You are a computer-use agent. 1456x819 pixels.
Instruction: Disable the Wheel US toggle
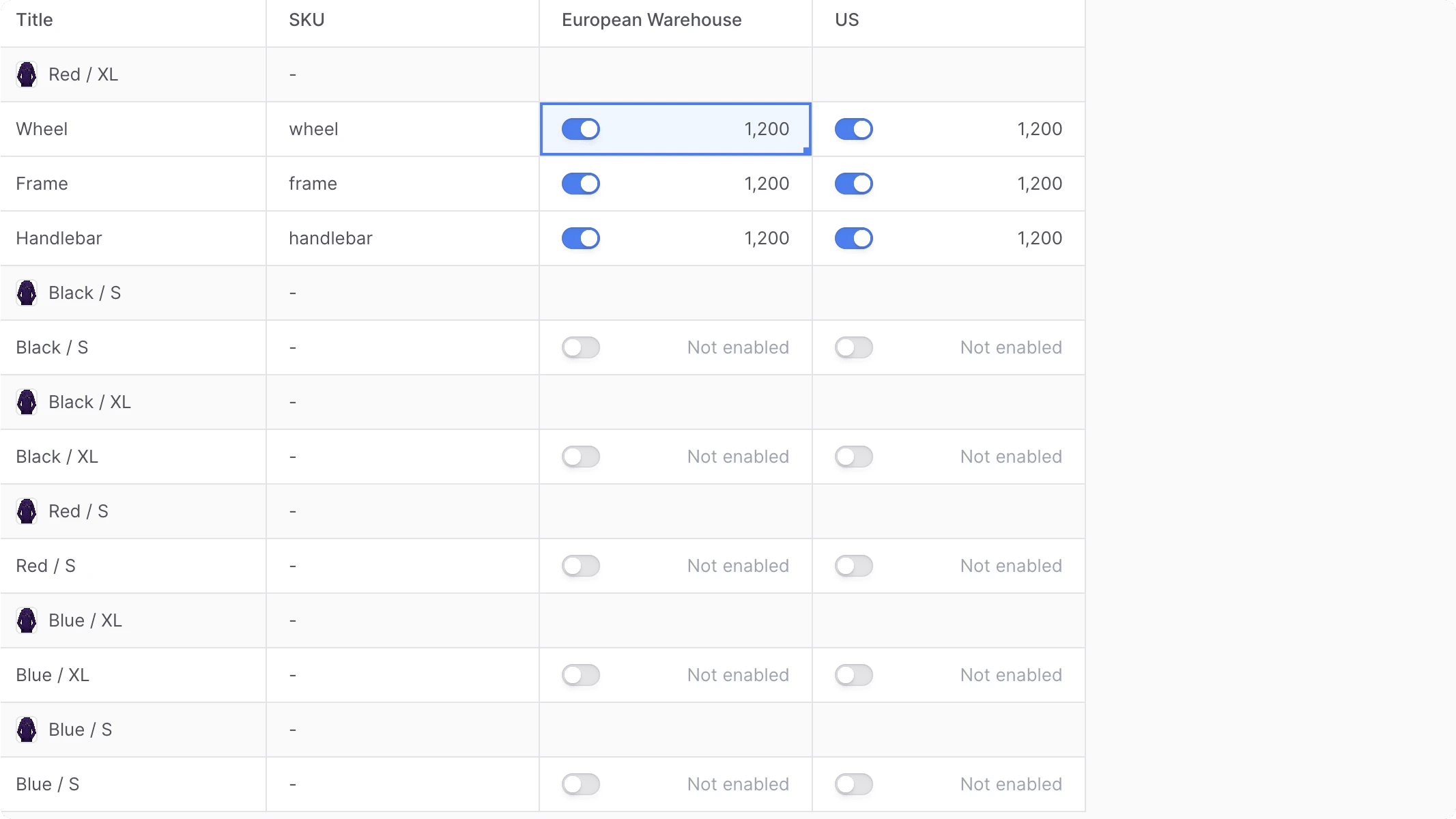click(854, 129)
